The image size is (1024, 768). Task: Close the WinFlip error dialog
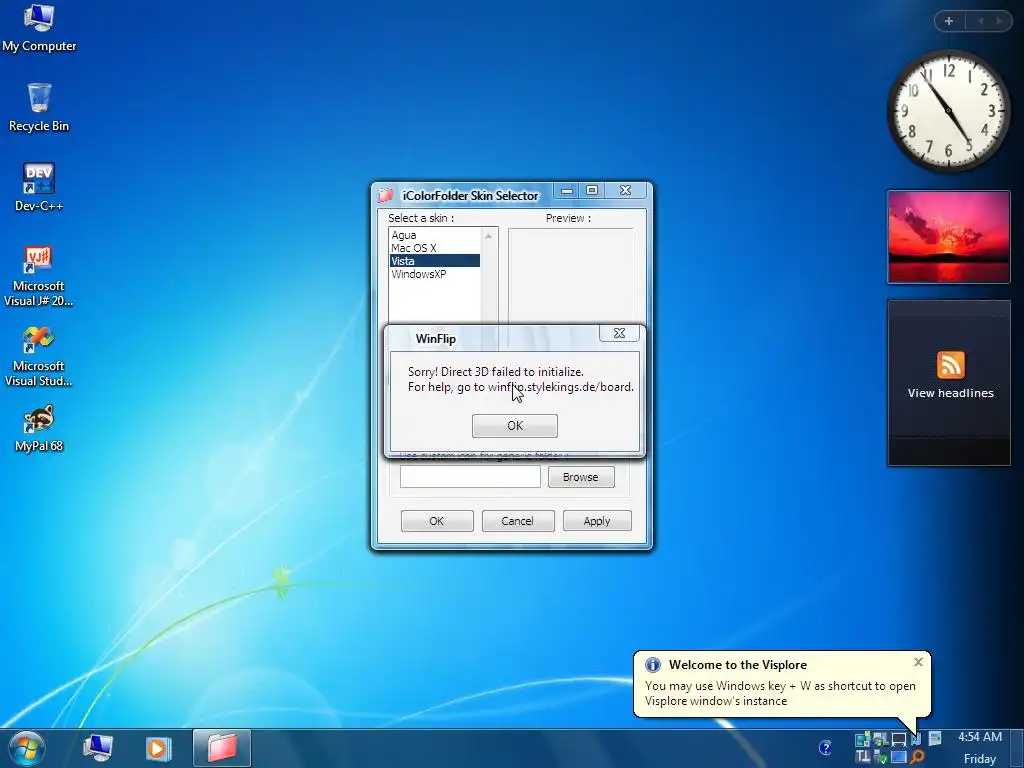click(x=619, y=333)
